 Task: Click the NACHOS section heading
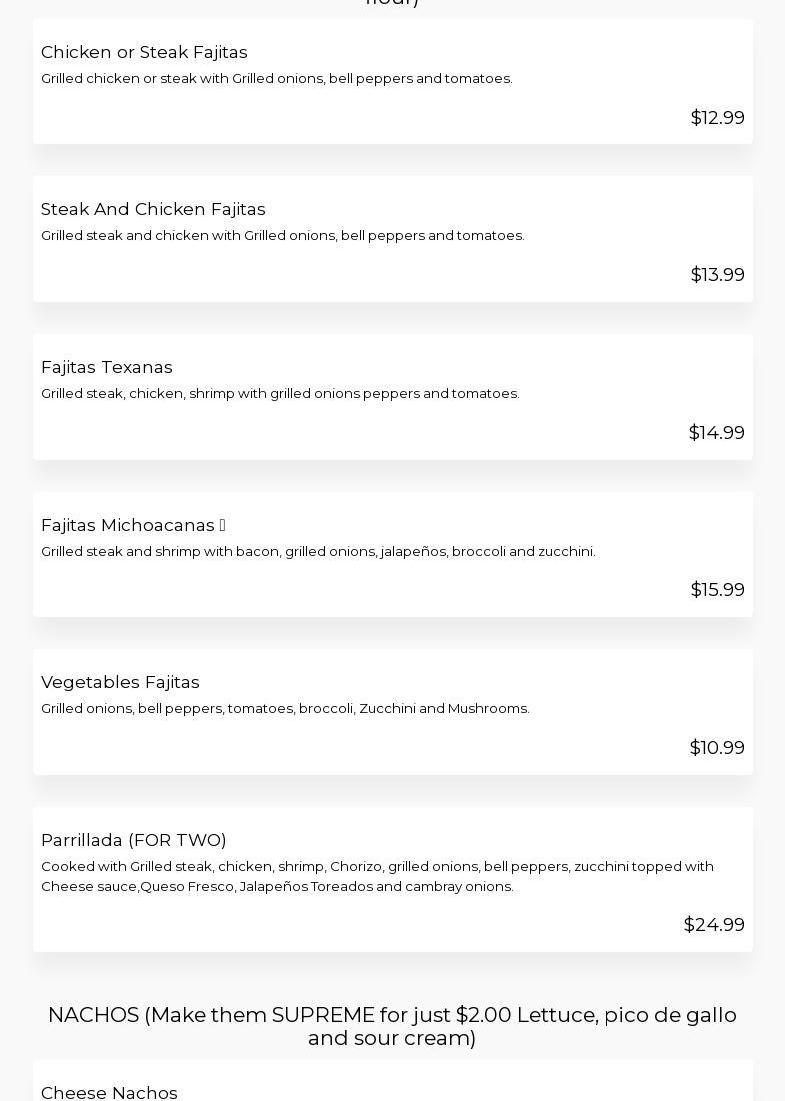[x=392, y=1026]
